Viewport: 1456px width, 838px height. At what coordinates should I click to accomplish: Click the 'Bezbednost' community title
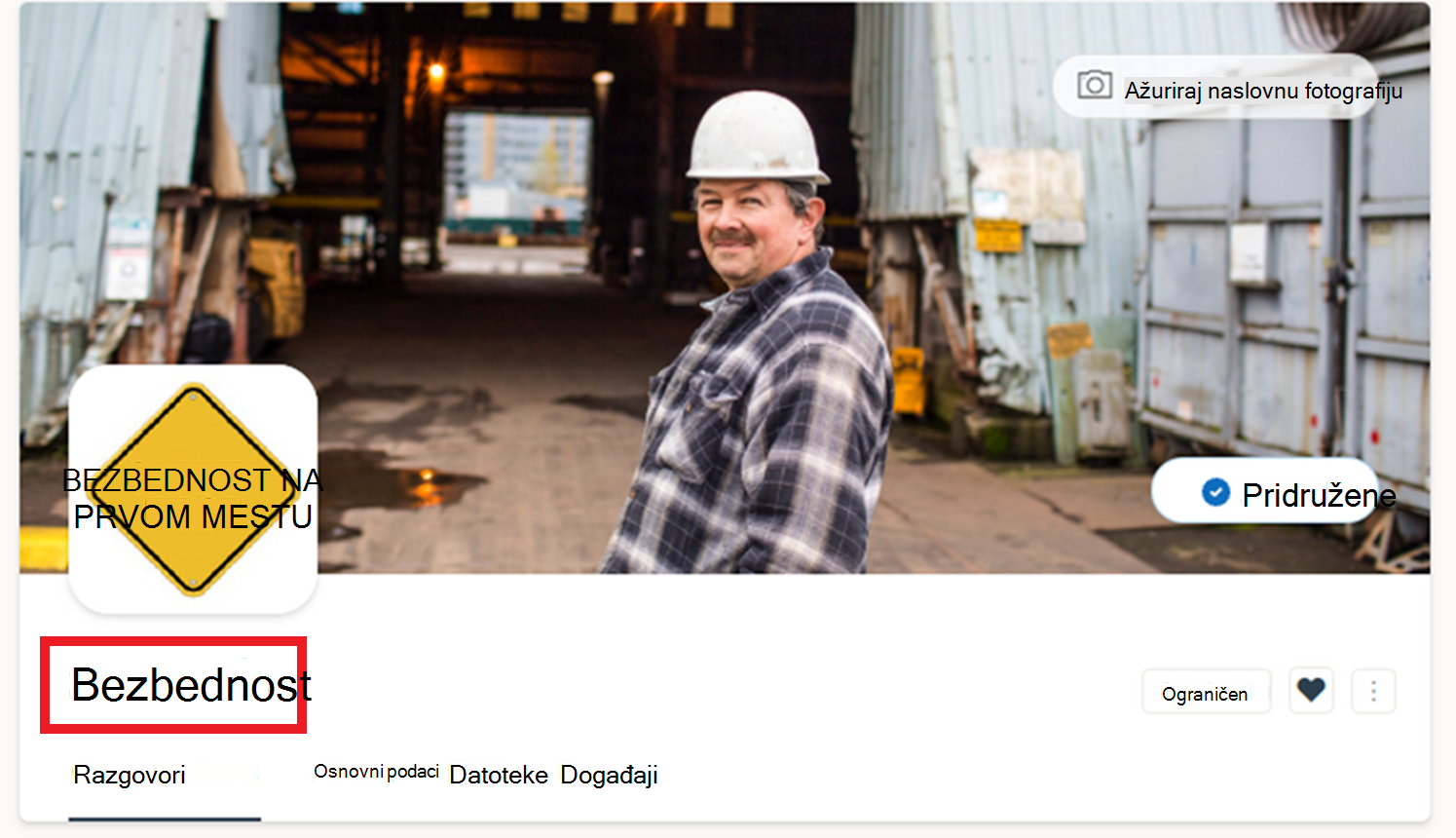[192, 685]
